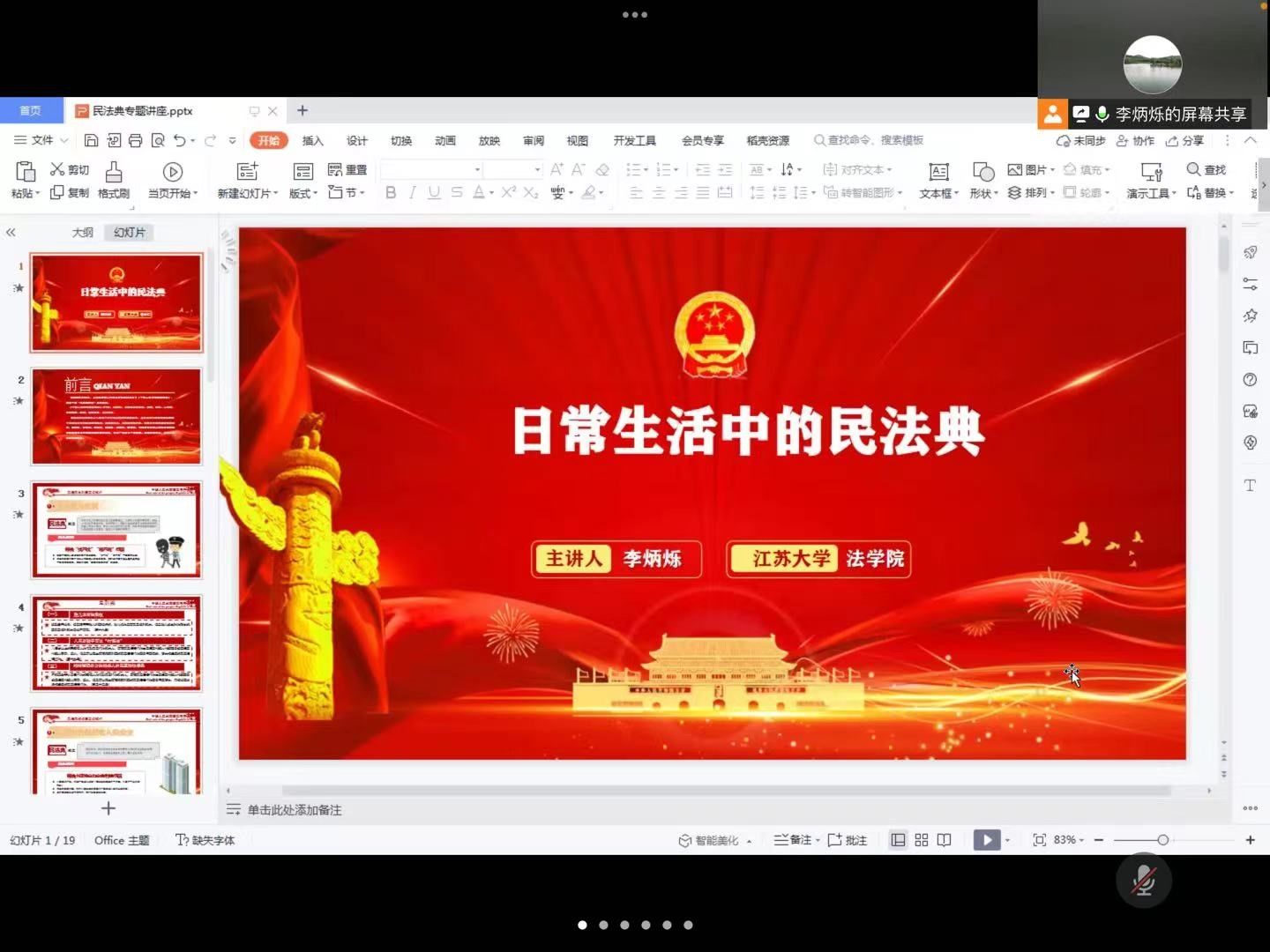Toggle Italic formatting
This screenshot has width=1270, height=952.
click(412, 192)
